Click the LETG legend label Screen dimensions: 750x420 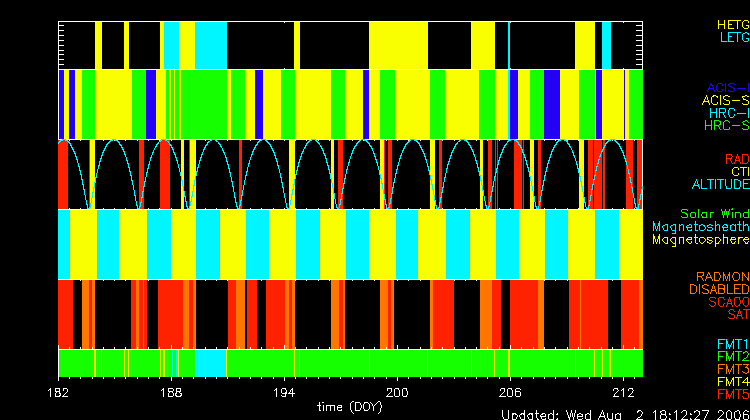click(734, 37)
